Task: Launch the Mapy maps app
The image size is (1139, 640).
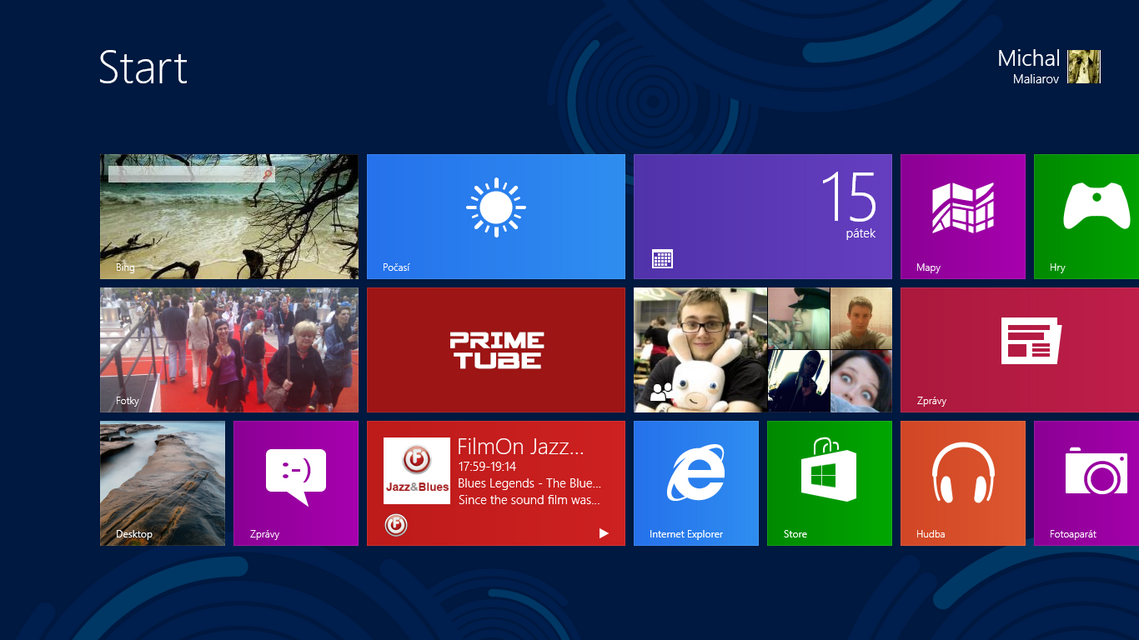Action: pos(962,216)
